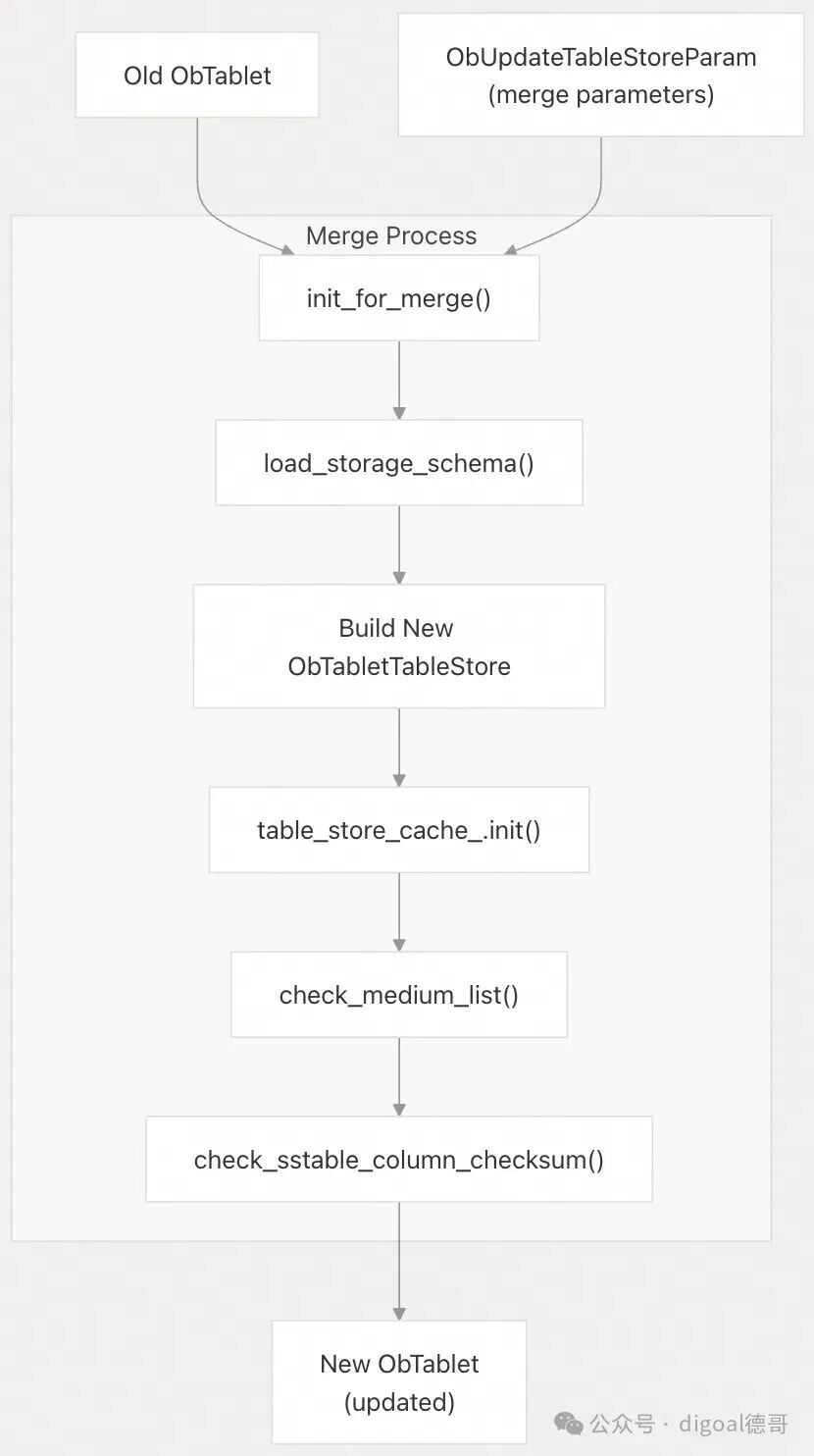Screen dimensions: 814x1456
Task: Click the arrow from check_medium_list() to check_sstable_column_checksum()
Action: click(x=399, y=1077)
